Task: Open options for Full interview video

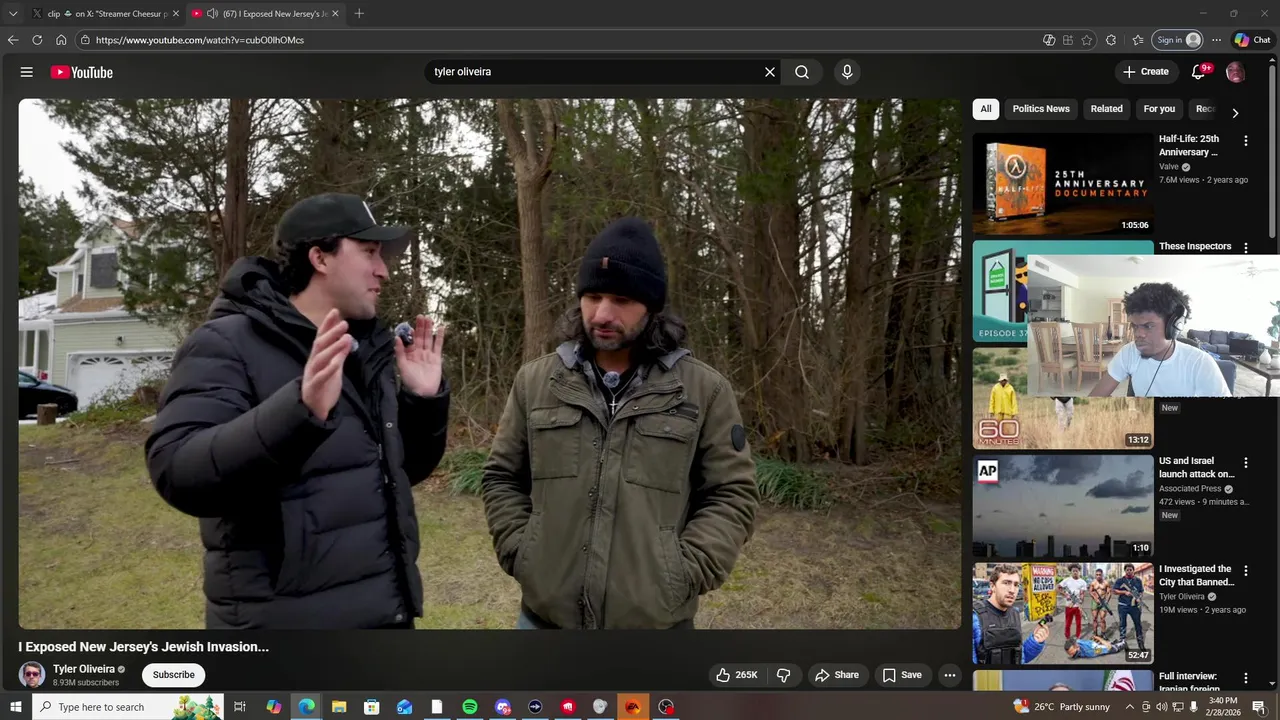Action: click(1246, 678)
